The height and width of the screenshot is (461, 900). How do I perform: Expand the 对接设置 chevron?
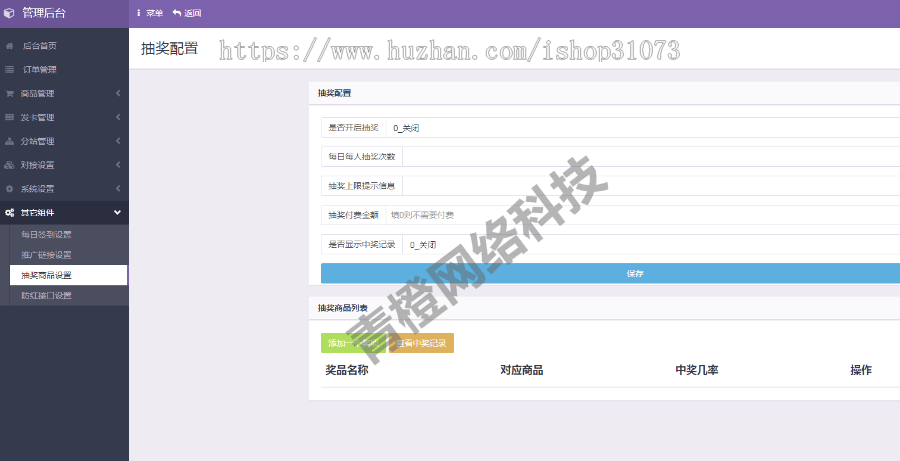pyautogui.click(x=118, y=165)
